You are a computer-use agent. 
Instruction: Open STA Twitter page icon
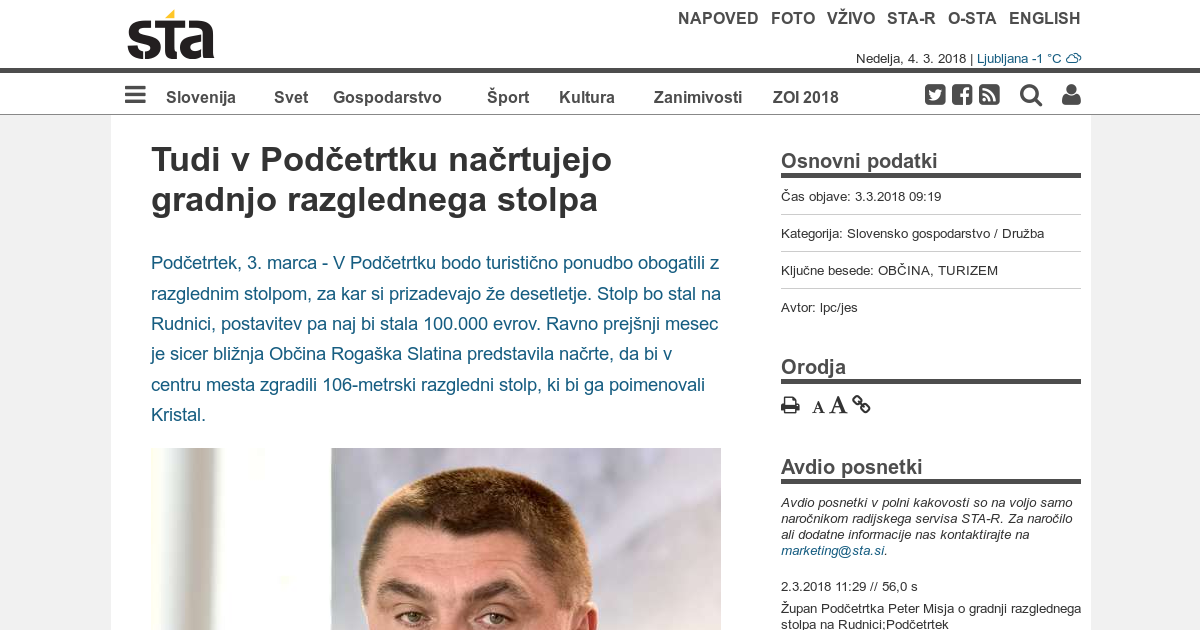click(935, 95)
